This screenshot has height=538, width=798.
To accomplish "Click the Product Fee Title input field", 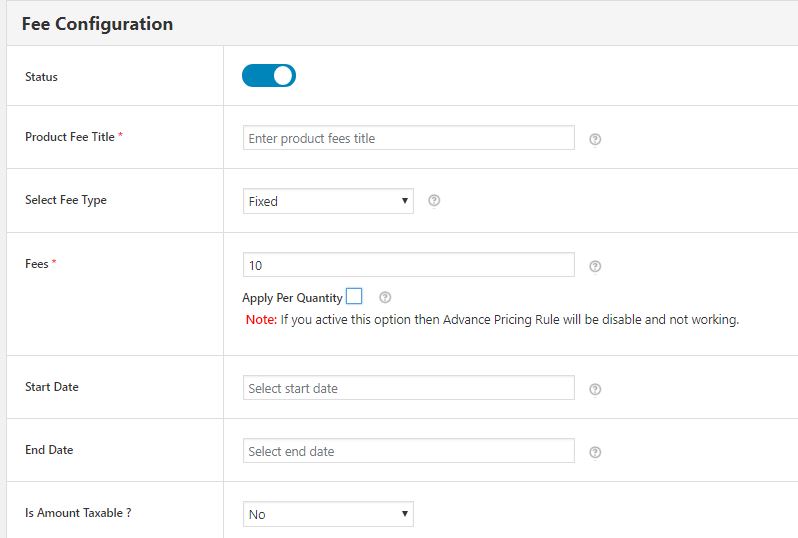I will [409, 138].
